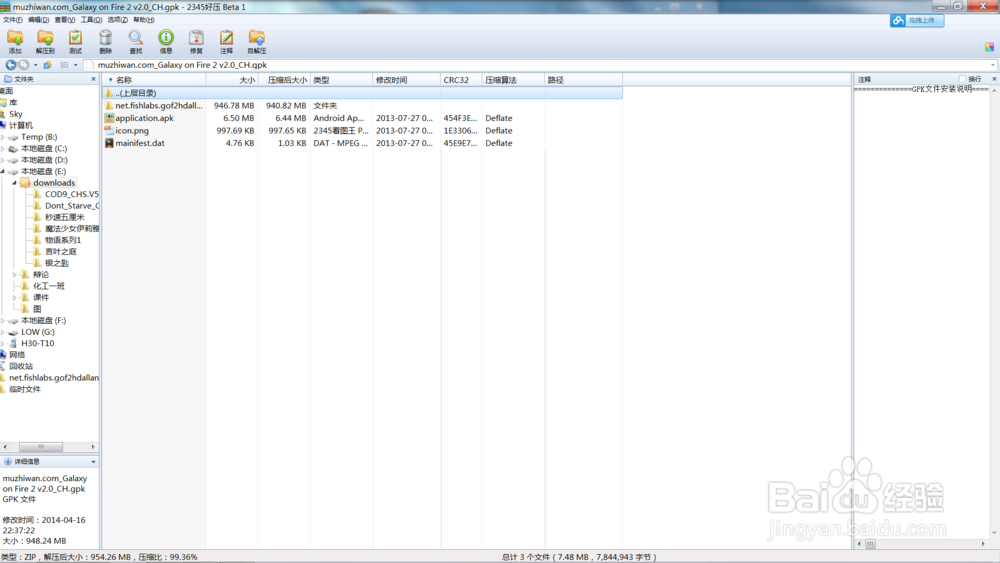This screenshot has width=1000, height=563.
Task: Open the navigation history dropdown arrow
Action: (35, 65)
